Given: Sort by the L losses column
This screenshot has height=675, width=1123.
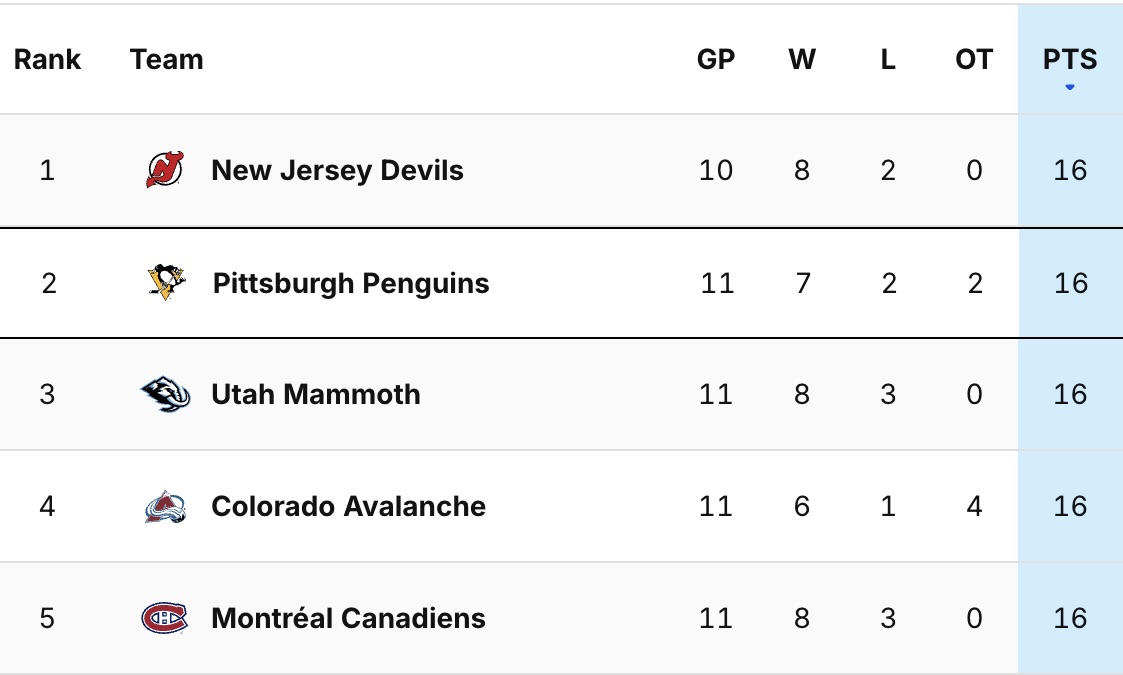Looking at the screenshot, I should point(888,60).
